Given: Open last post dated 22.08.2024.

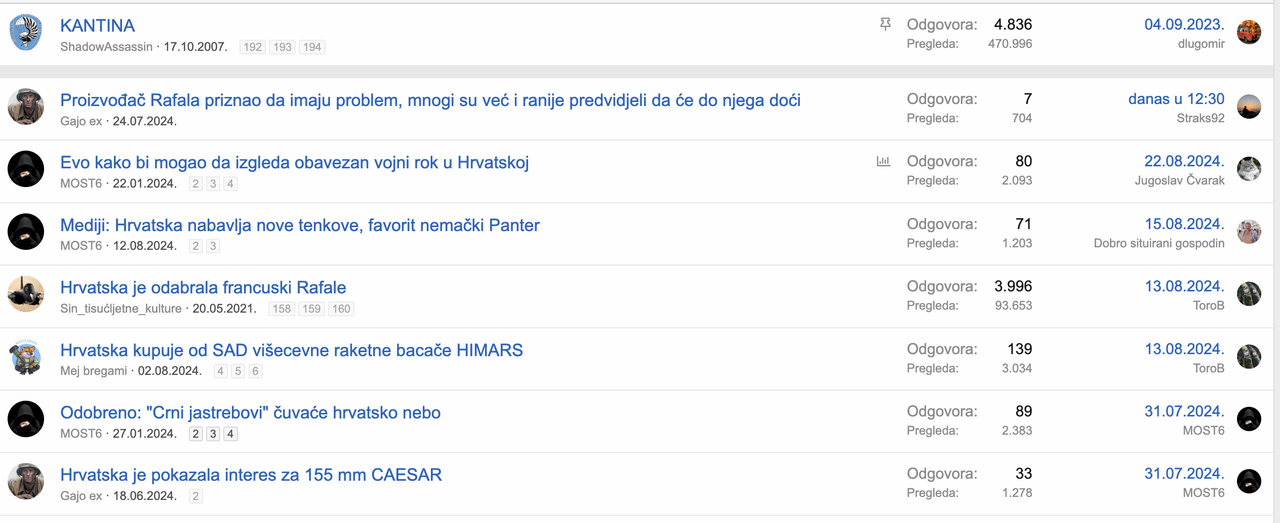Looking at the screenshot, I should tap(1184, 162).
